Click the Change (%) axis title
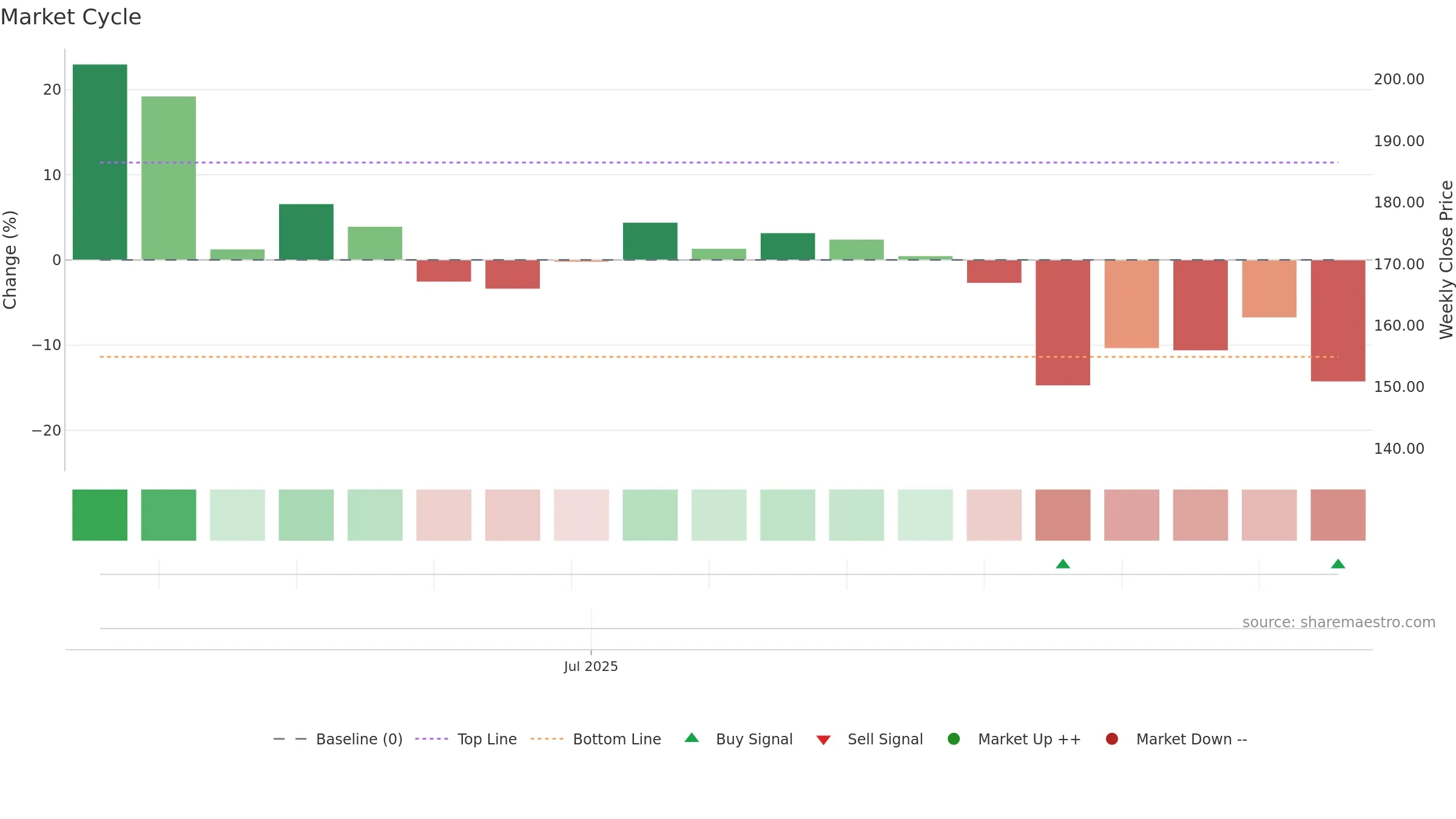 coord(10,260)
